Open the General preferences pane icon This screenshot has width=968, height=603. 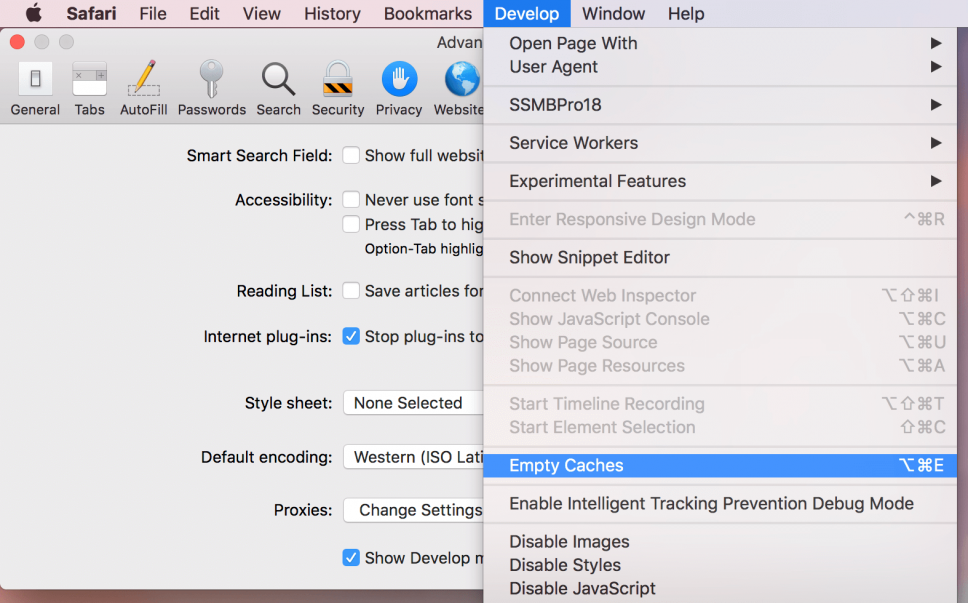tap(35, 79)
